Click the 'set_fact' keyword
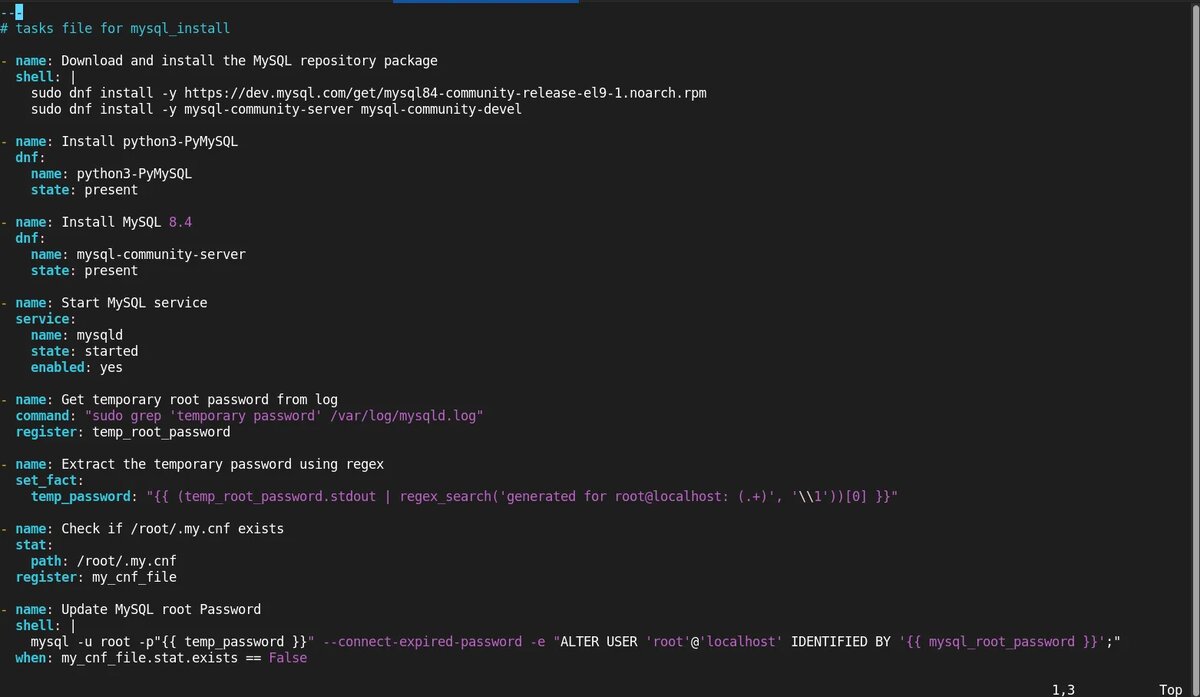1200x697 pixels. pyautogui.click(x=46, y=480)
